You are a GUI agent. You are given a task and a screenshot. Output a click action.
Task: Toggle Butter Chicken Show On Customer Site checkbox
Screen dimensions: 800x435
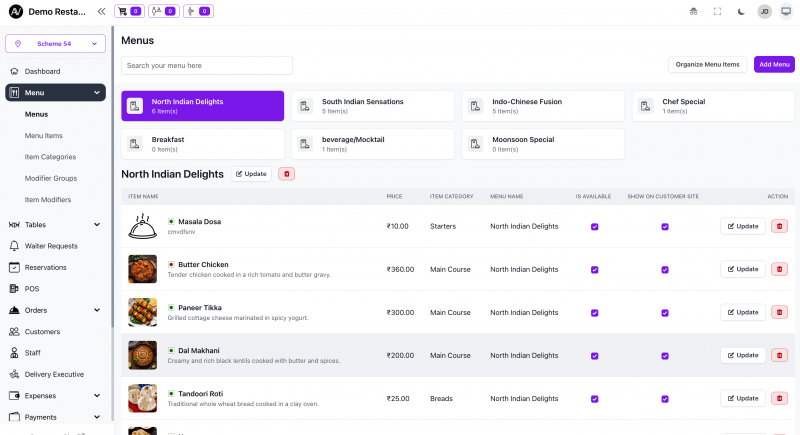pos(665,269)
